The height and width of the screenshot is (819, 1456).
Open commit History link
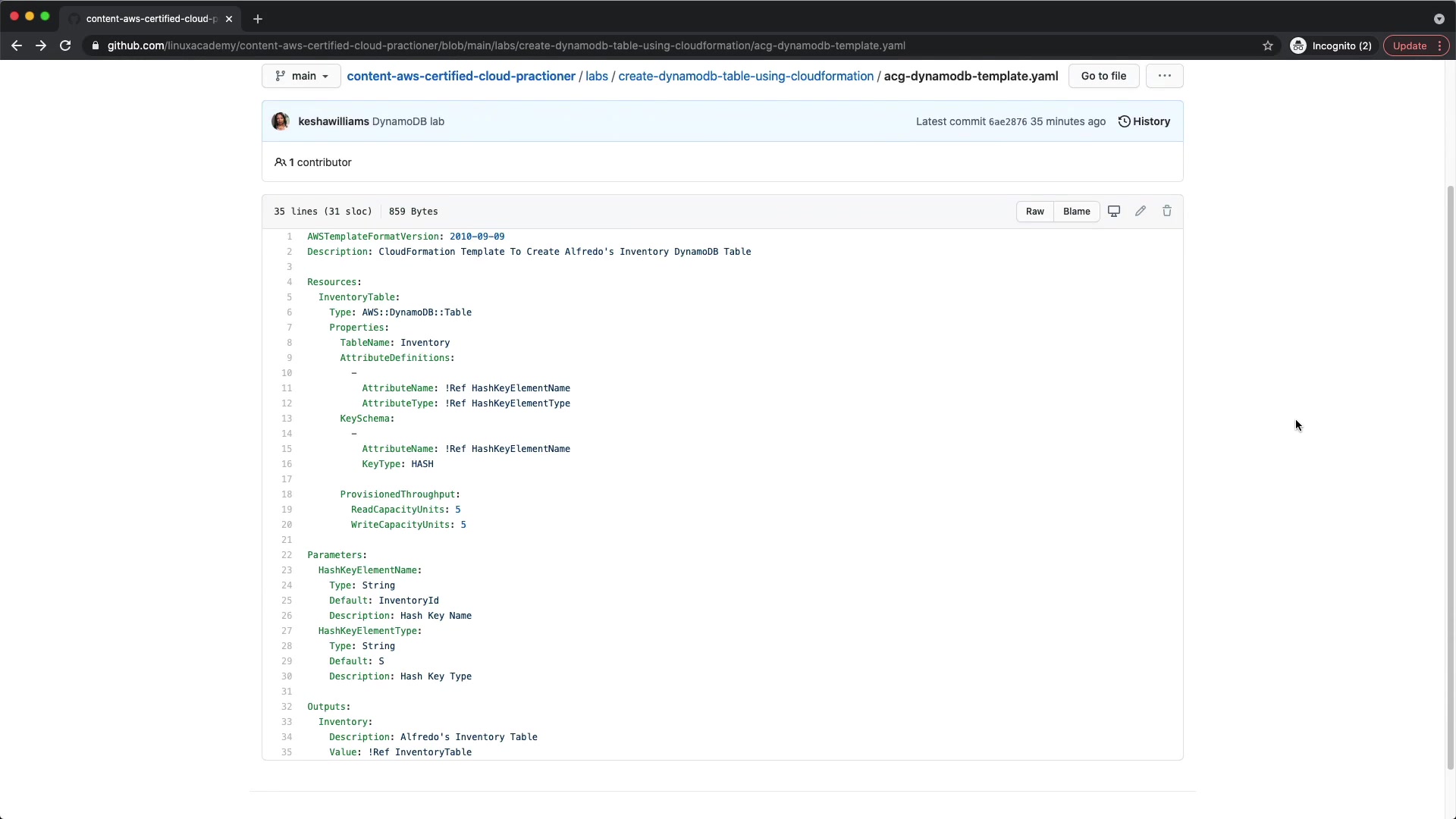pos(1144,121)
